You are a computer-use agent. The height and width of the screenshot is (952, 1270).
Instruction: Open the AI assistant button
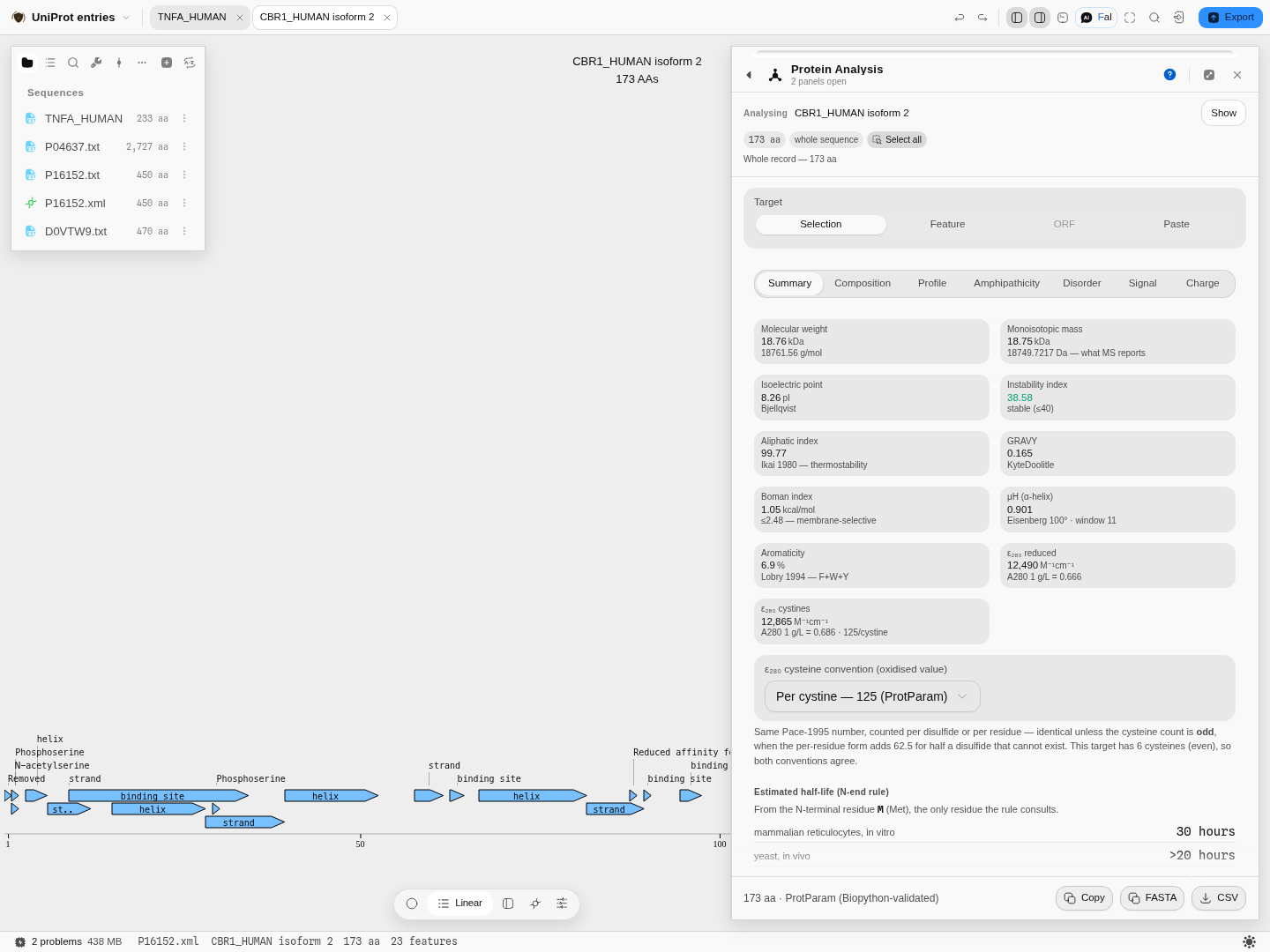click(1096, 18)
